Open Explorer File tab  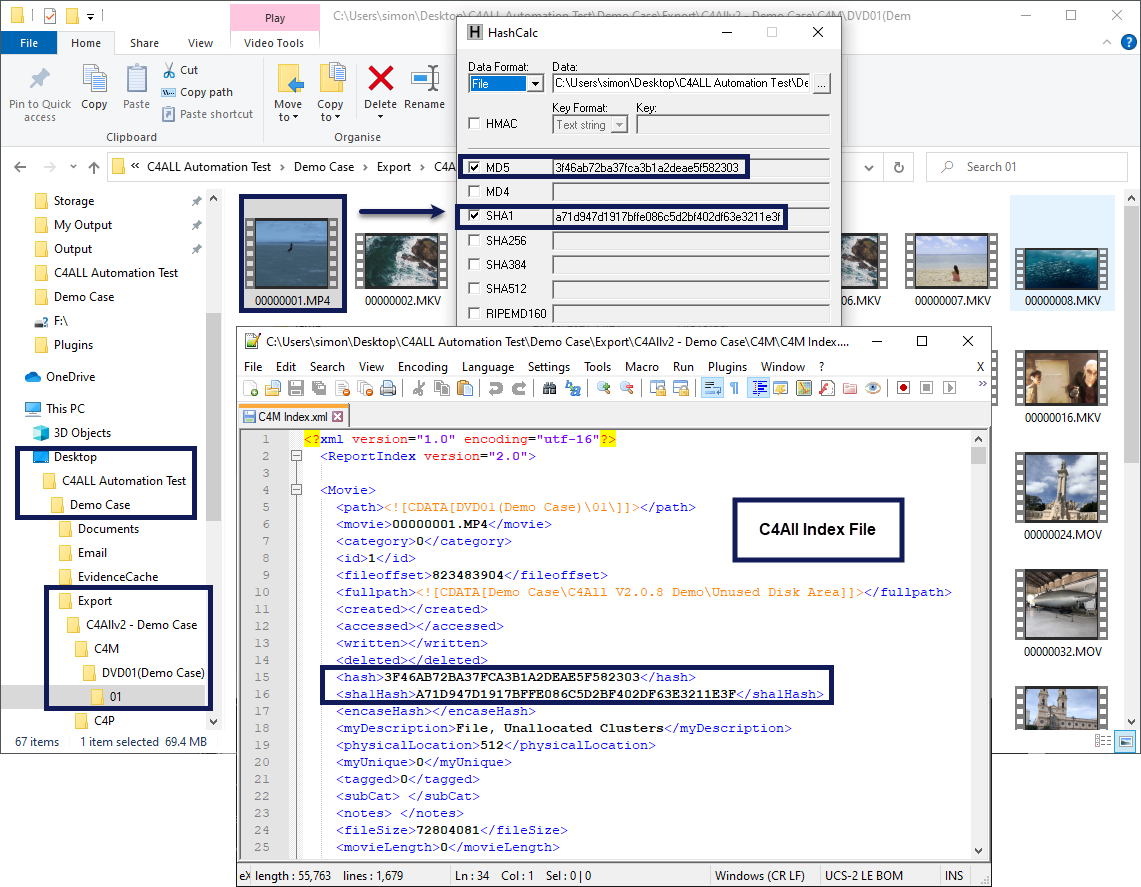click(29, 43)
